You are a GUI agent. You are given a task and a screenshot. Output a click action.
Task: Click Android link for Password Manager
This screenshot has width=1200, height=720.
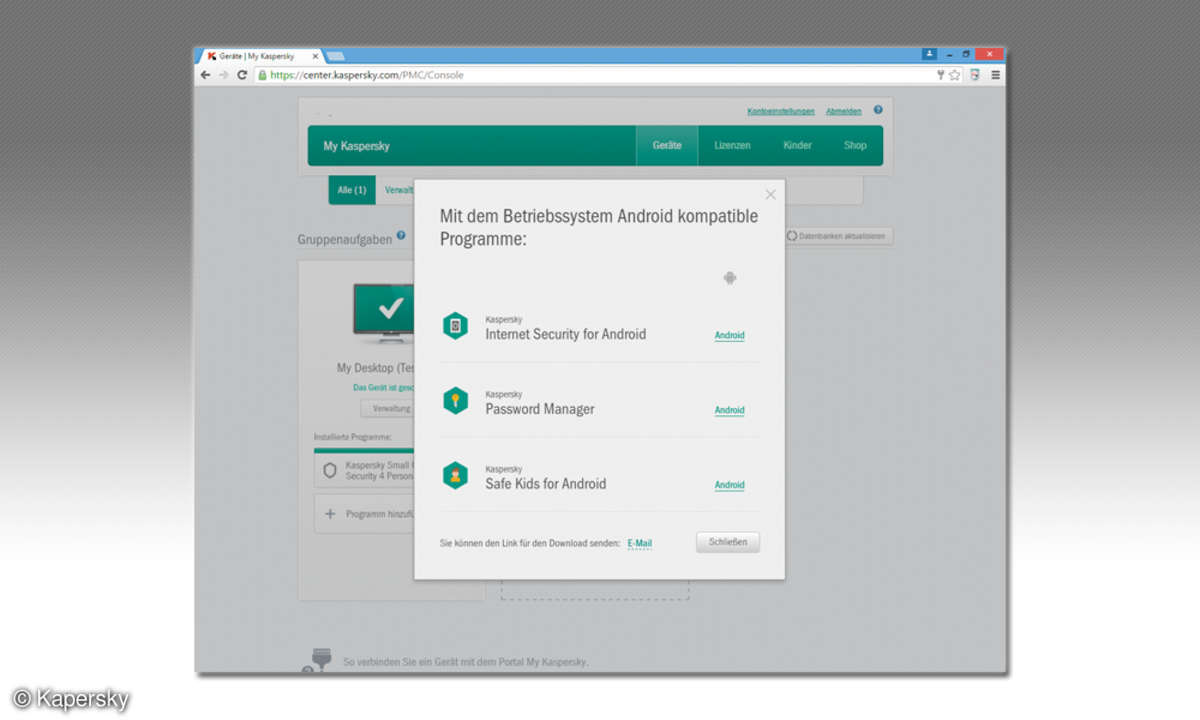[x=730, y=410]
